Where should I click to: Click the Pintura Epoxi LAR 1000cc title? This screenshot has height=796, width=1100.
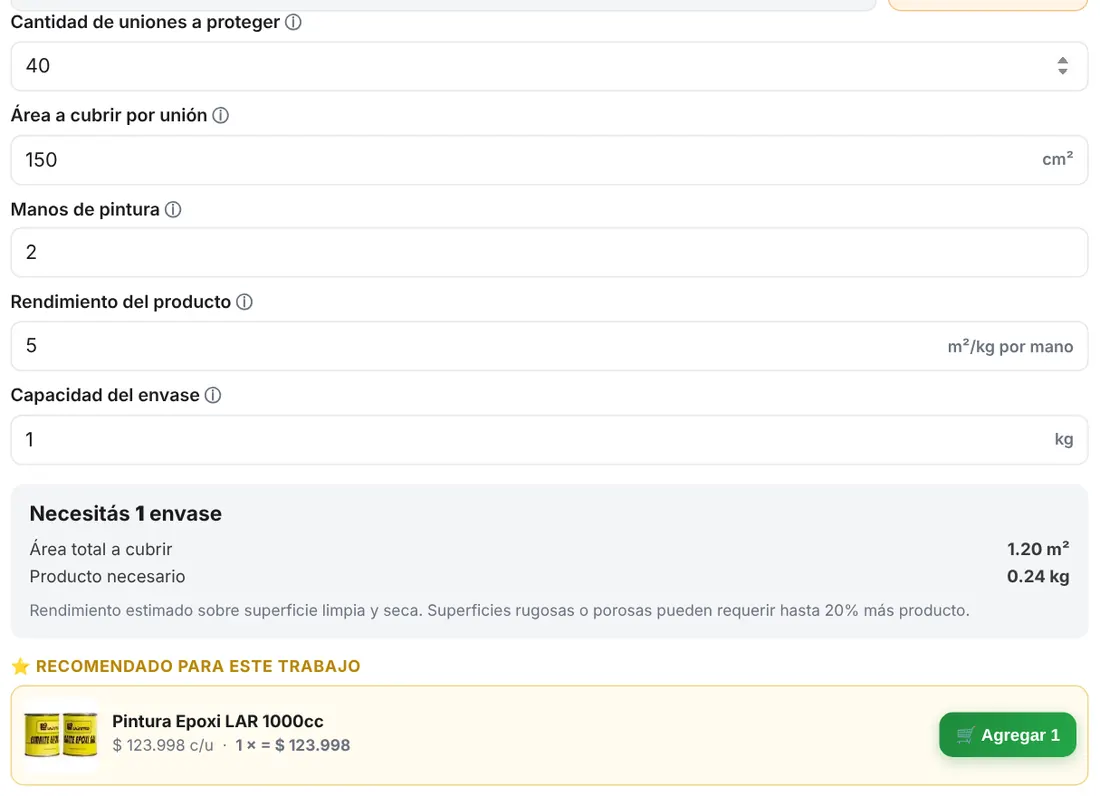point(217,722)
